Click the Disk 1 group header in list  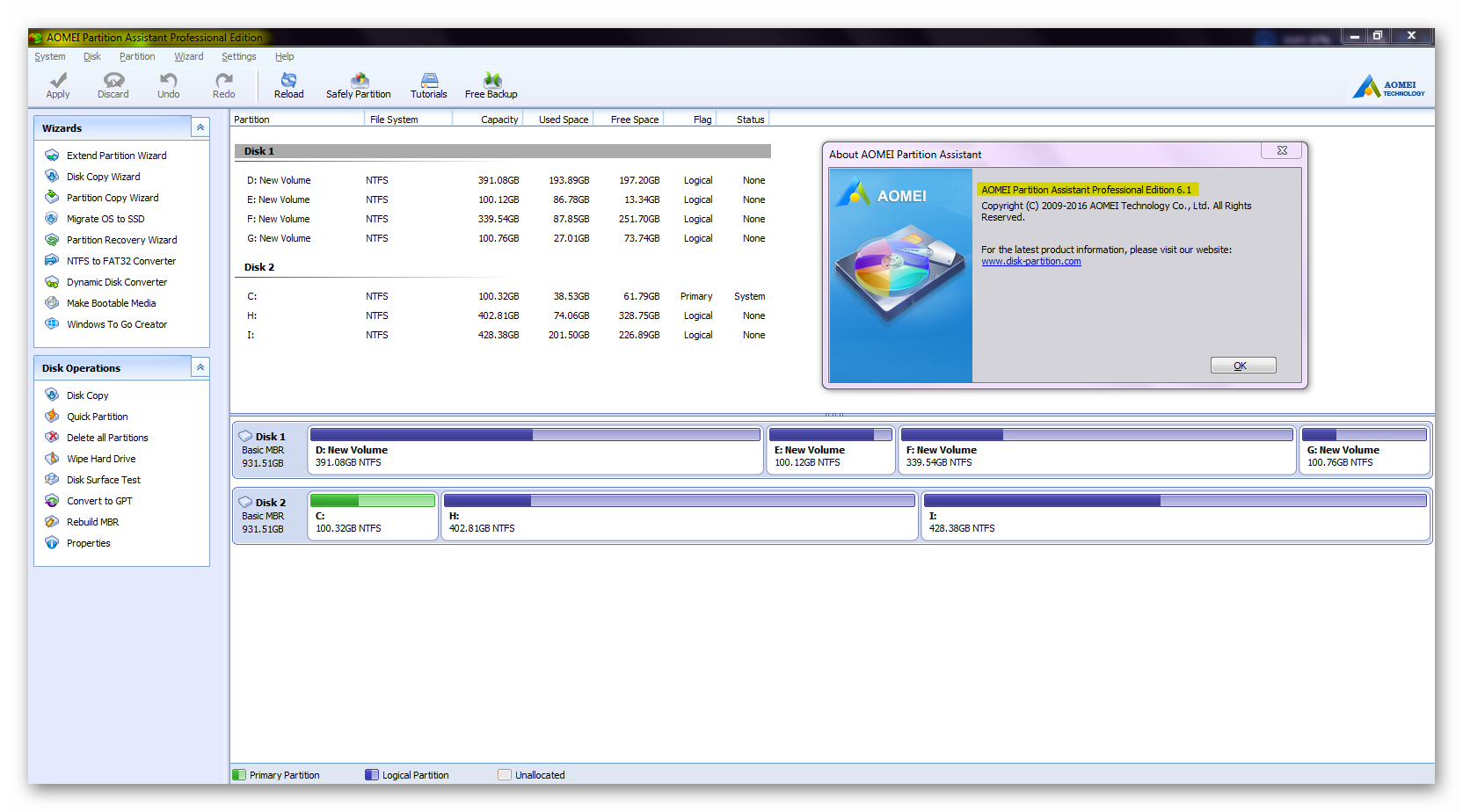pos(503,151)
